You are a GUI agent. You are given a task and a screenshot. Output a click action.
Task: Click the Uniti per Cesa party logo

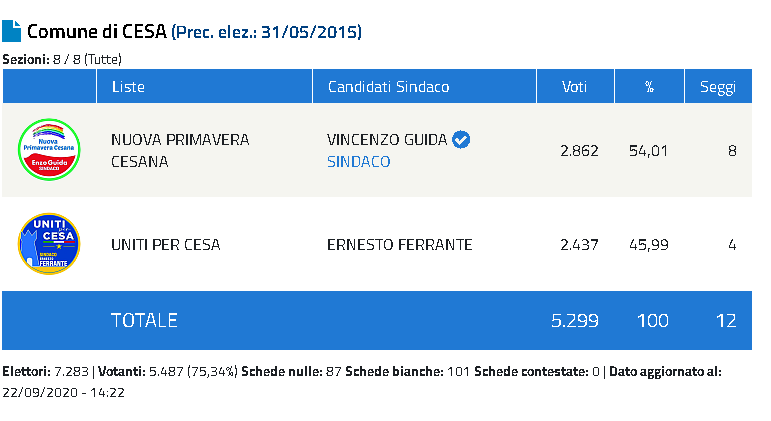point(49,244)
